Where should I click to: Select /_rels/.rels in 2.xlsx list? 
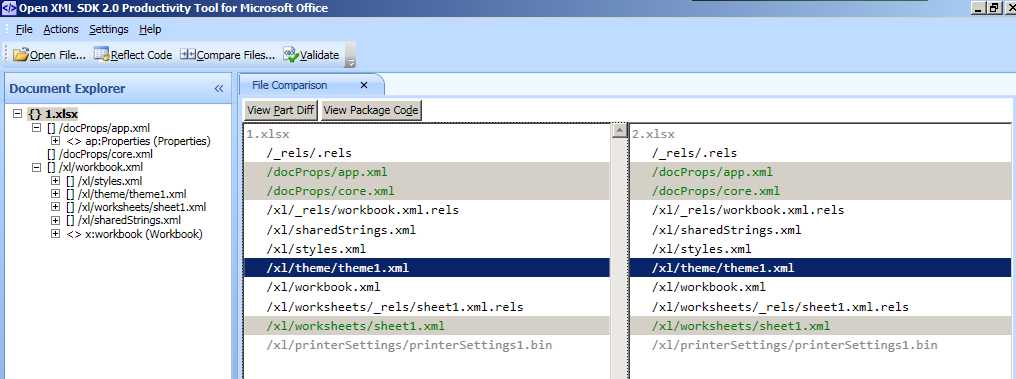point(820,153)
